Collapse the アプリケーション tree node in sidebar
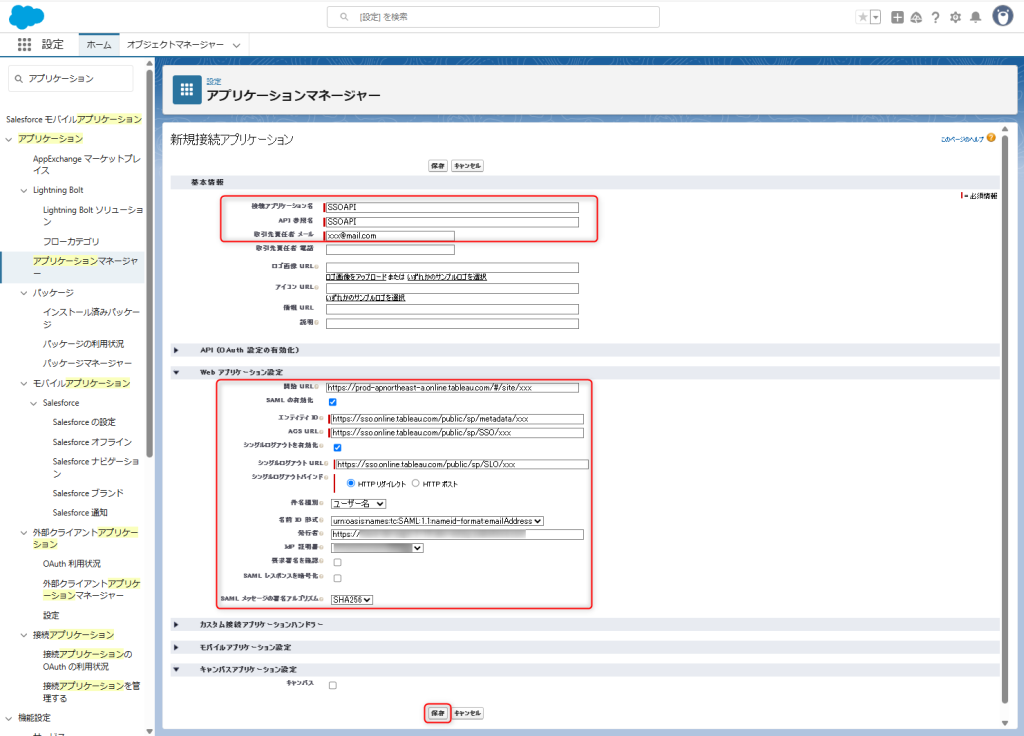 [9, 139]
